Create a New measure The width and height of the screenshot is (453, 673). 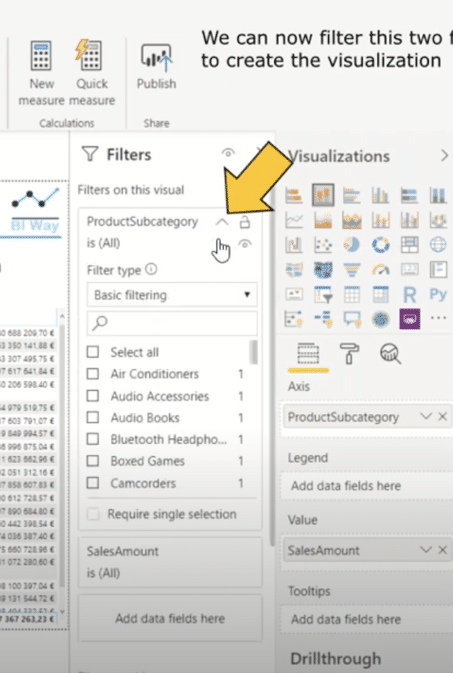click(41, 73)
